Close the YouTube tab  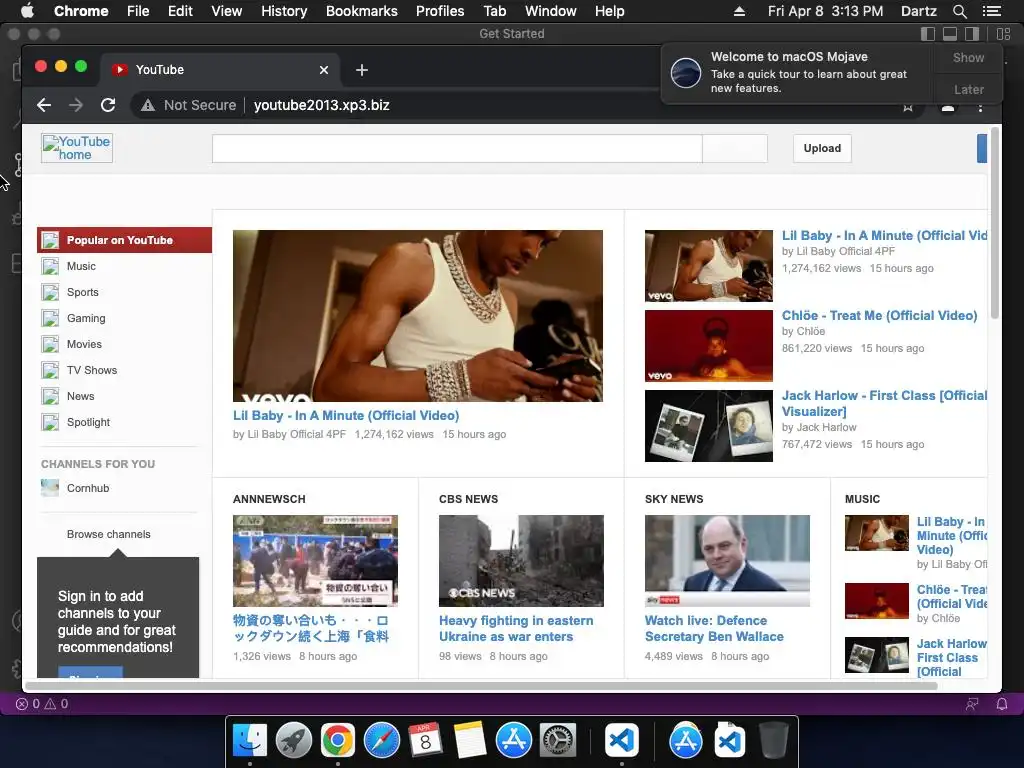pos(324,70)
